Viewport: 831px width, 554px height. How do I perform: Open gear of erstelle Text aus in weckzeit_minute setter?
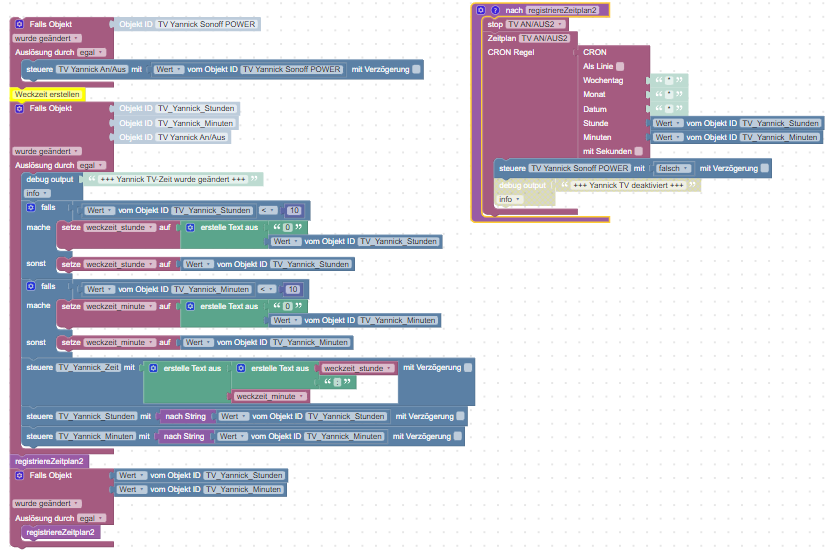(190, 306)
